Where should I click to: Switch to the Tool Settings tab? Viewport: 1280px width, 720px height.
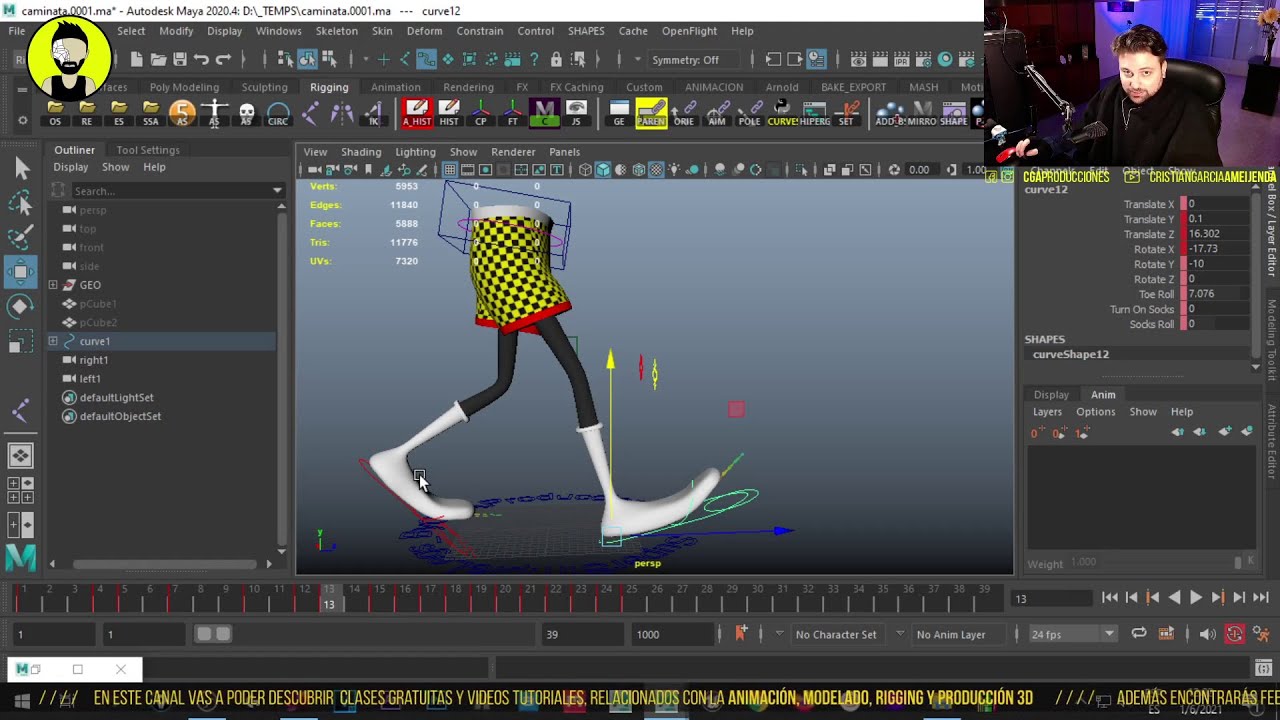click(x=148, y=150)
